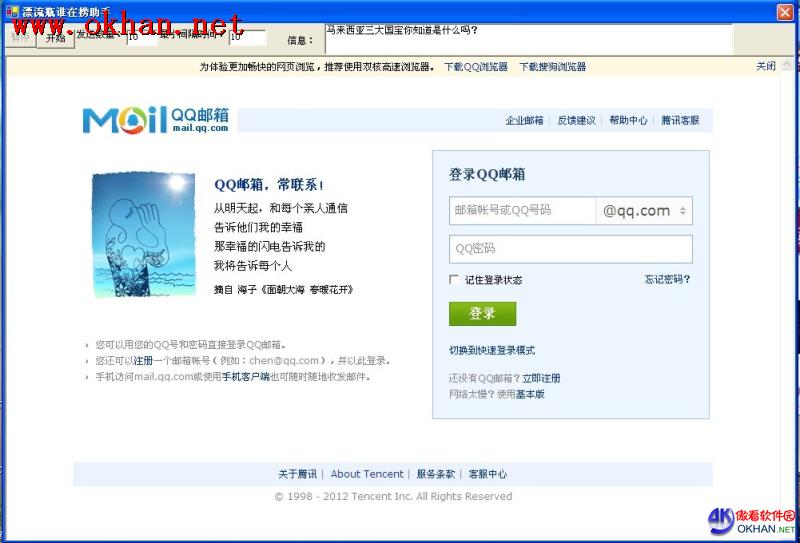Open the 服务条款 terms link
800x543 pixels.
pos(436,474)
